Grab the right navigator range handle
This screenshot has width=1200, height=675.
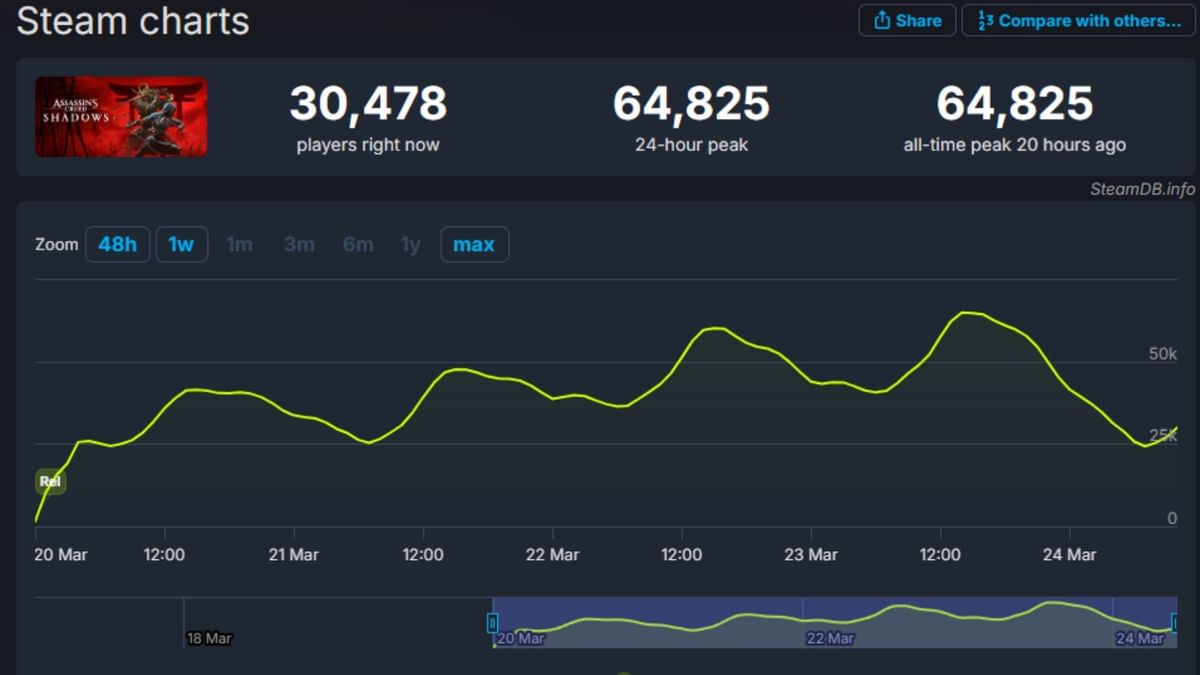pos(1175,623)
